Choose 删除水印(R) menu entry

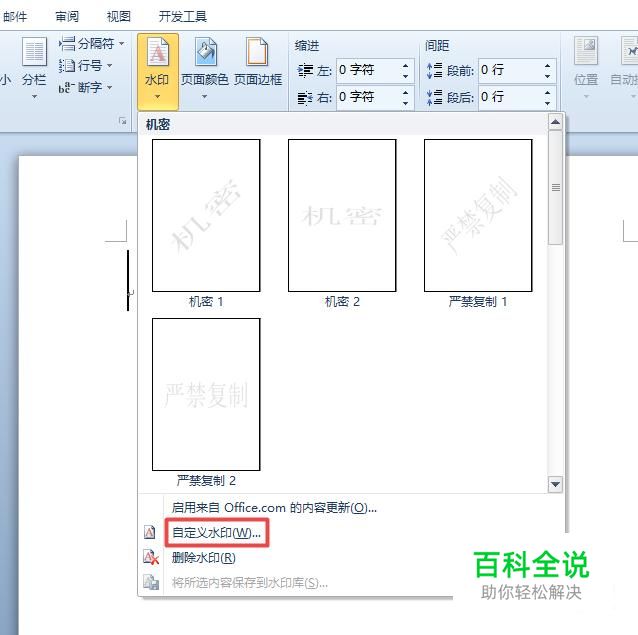tap(203, 558)
